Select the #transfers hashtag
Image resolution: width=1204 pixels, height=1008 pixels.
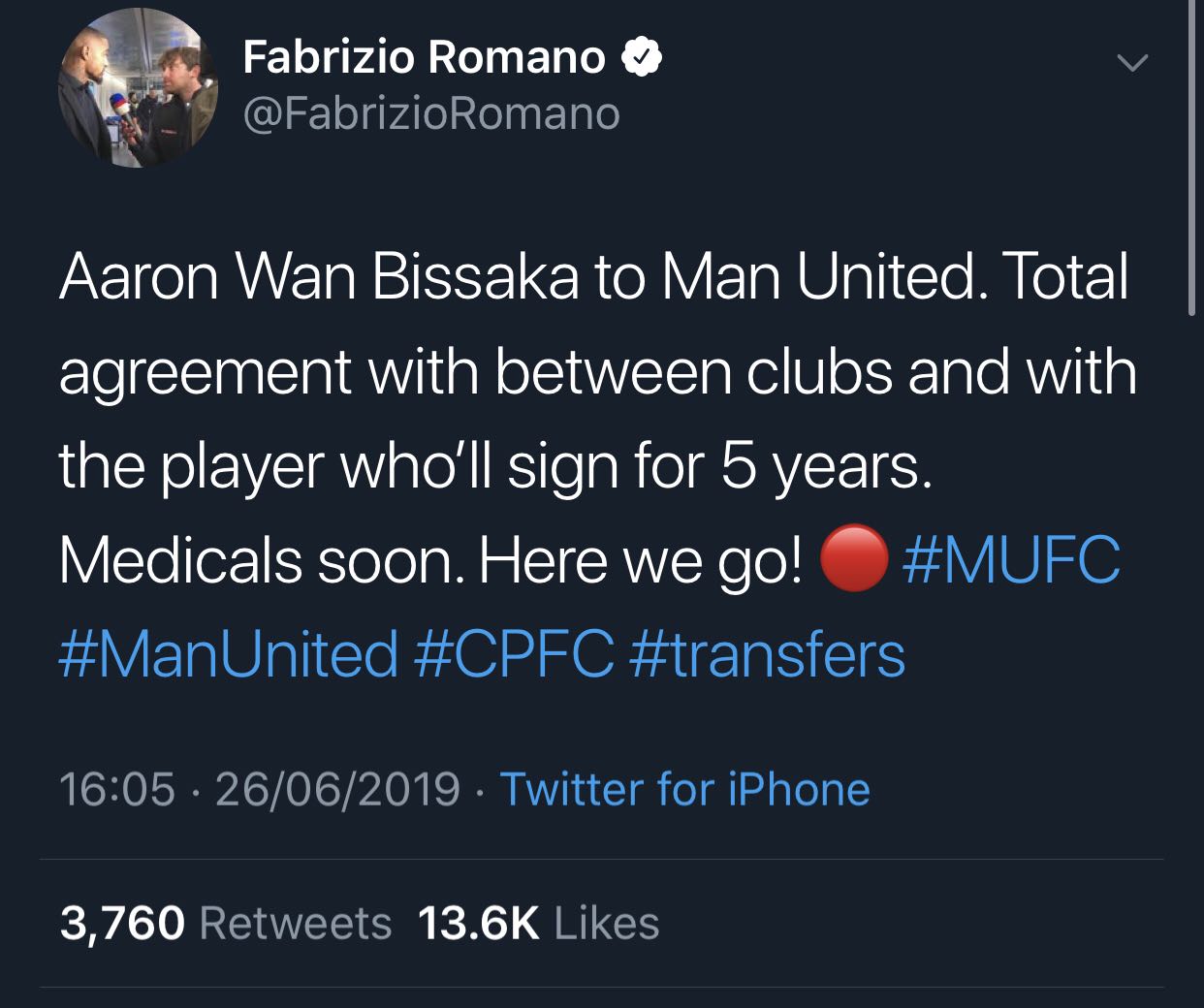(767, 653)
